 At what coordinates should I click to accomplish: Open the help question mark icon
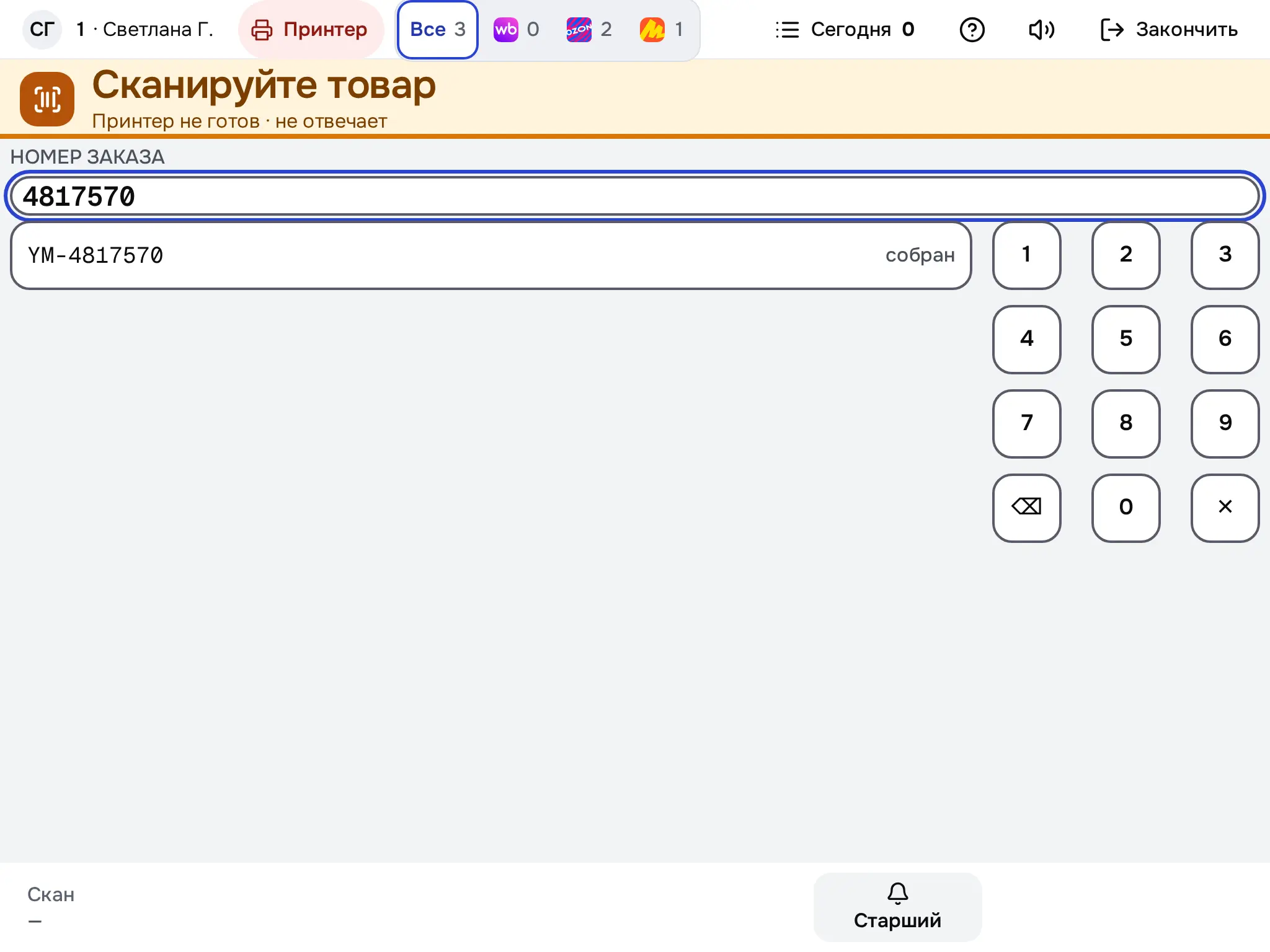coord(972,30)
